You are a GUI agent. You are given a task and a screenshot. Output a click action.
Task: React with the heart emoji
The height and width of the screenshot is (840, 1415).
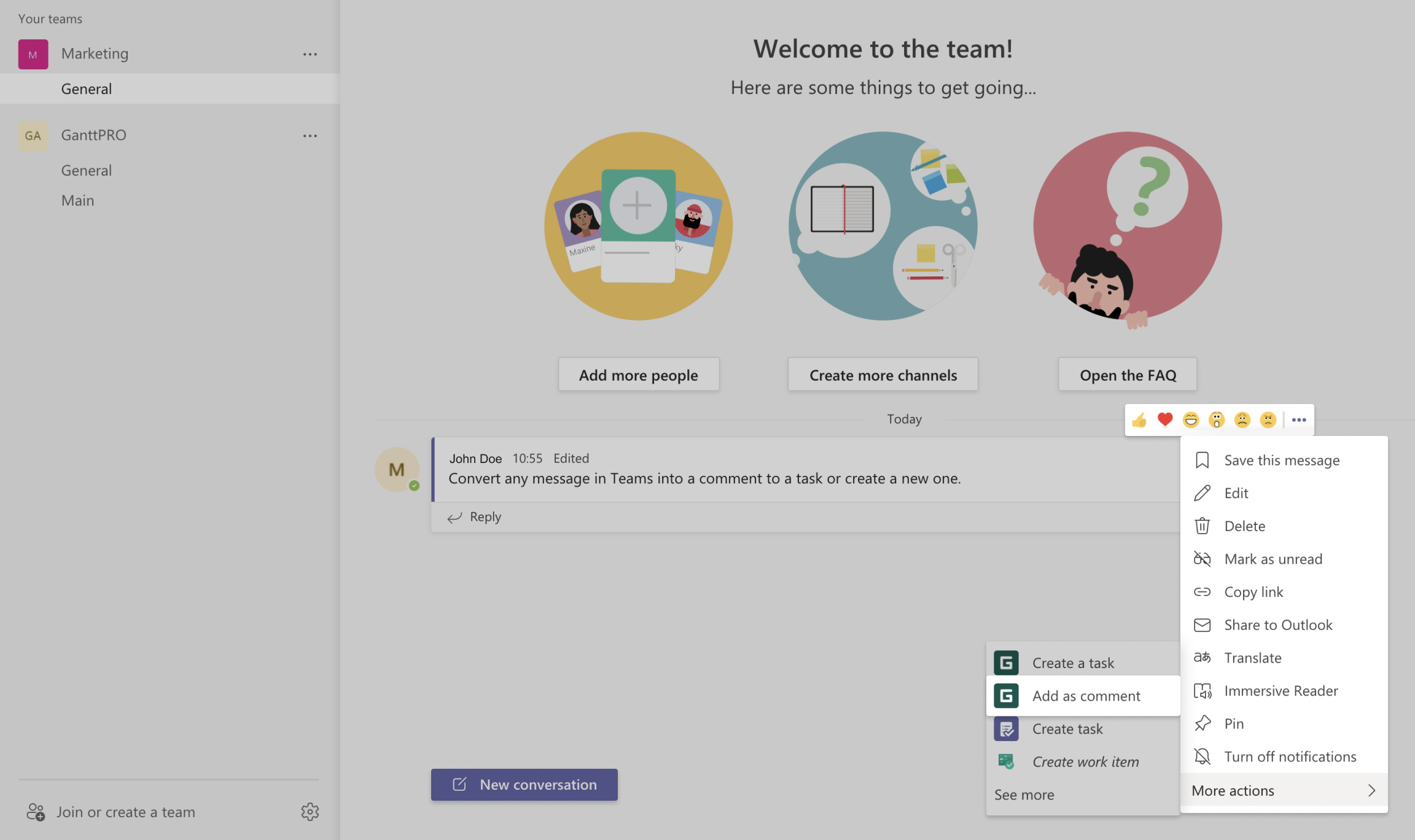(x=1165, y=419)
